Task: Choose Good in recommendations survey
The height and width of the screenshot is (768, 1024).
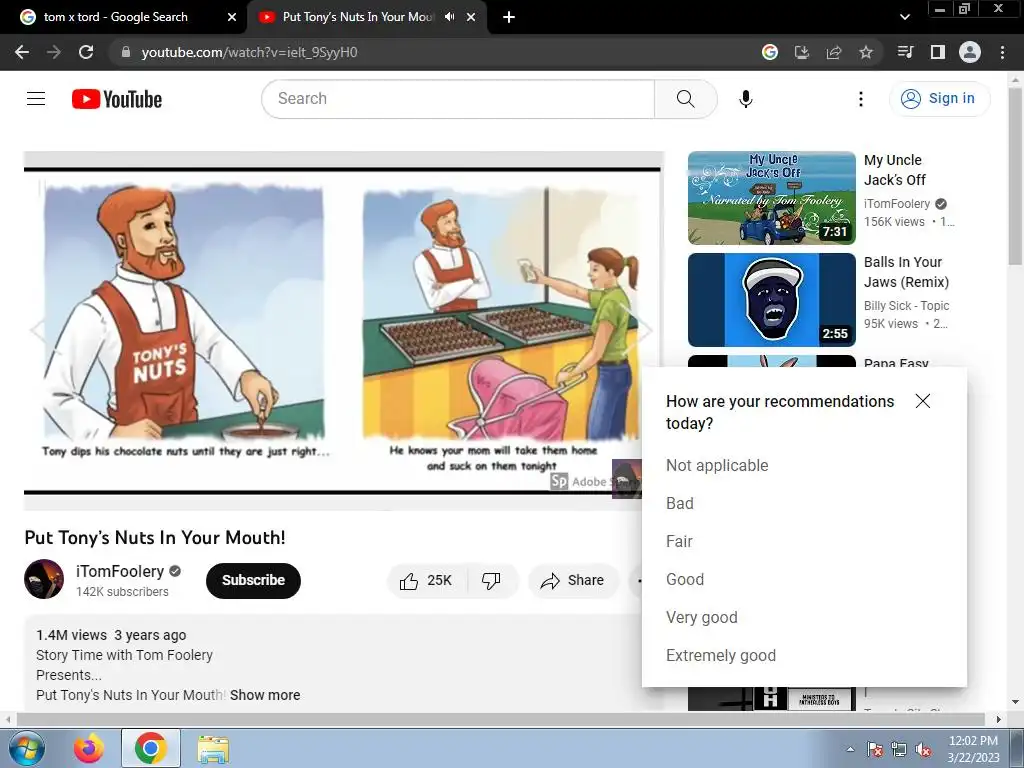Action: coord(685,579)
